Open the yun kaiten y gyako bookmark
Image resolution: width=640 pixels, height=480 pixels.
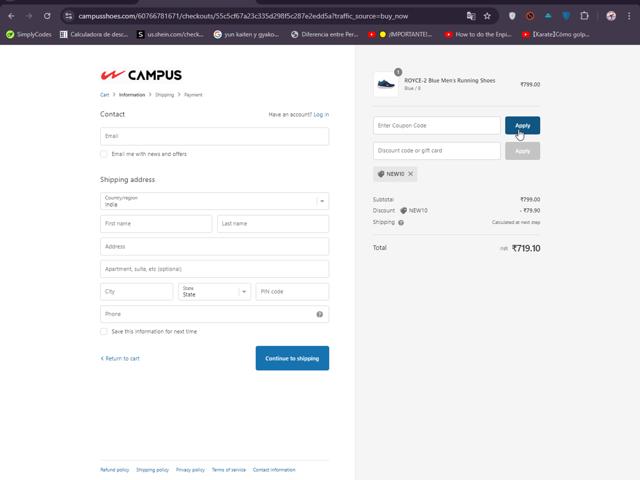click(247, 34)
